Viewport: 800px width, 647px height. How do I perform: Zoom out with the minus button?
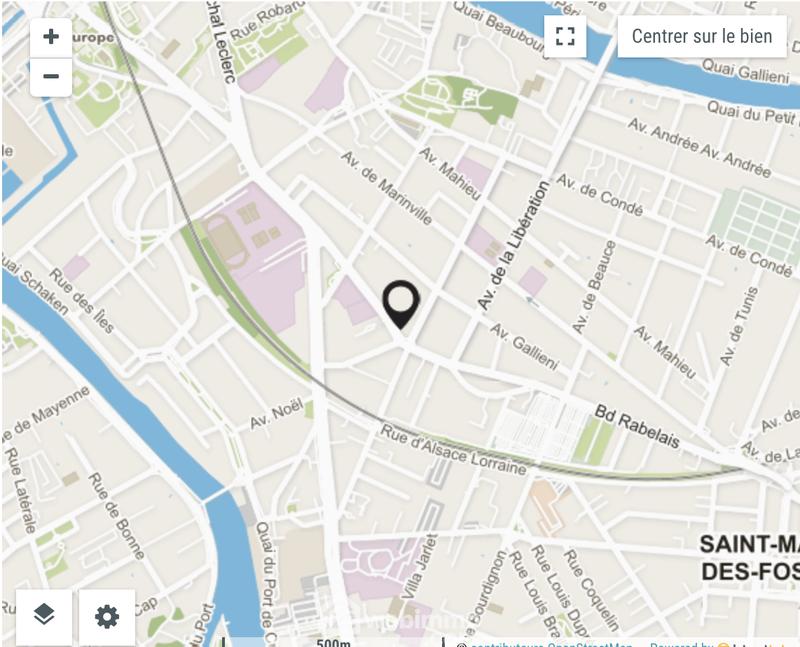(51, 77)
